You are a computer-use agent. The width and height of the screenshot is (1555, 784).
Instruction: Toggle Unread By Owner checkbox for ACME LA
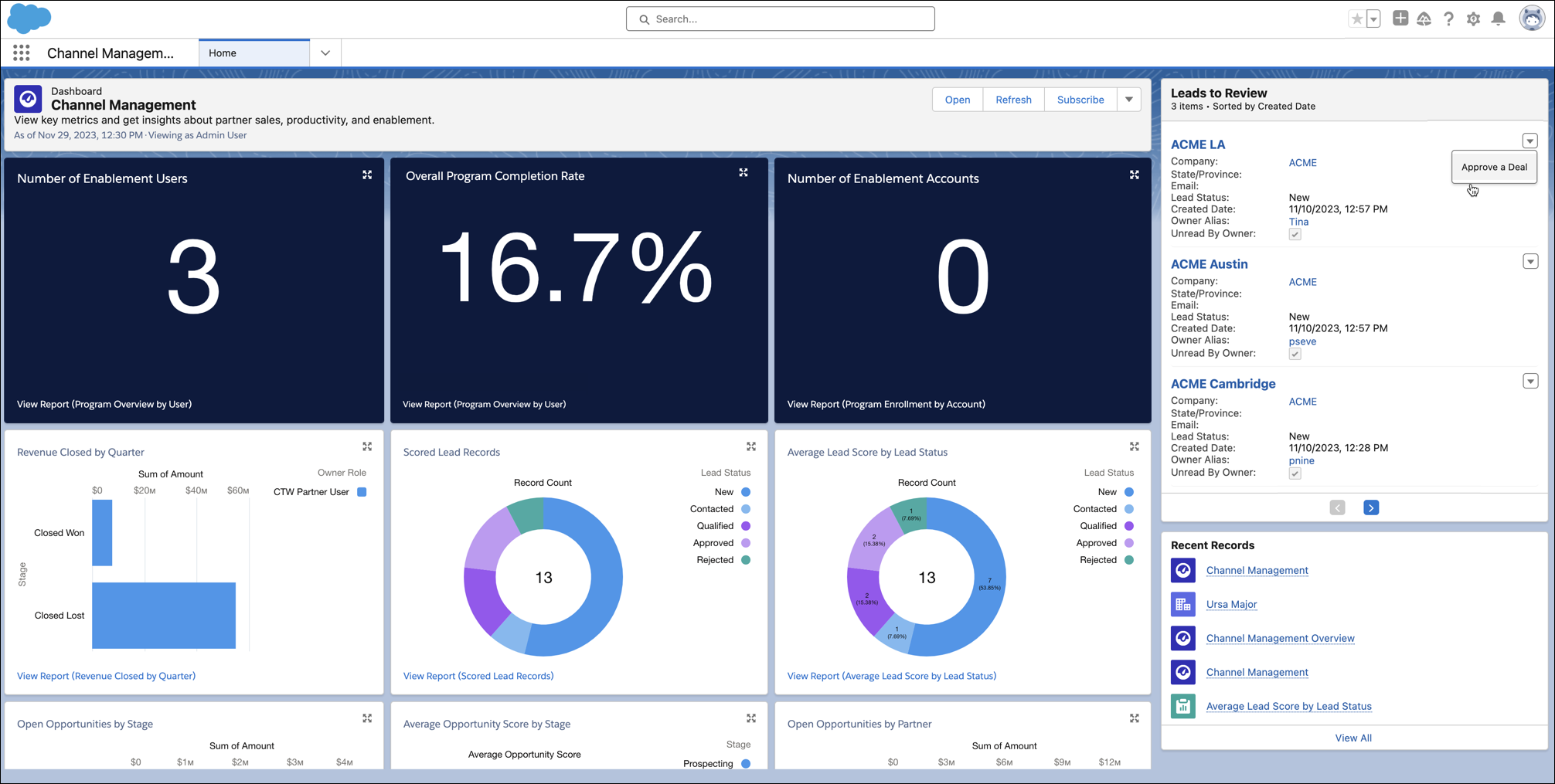pyautogui.click(x=1295, y=234)
